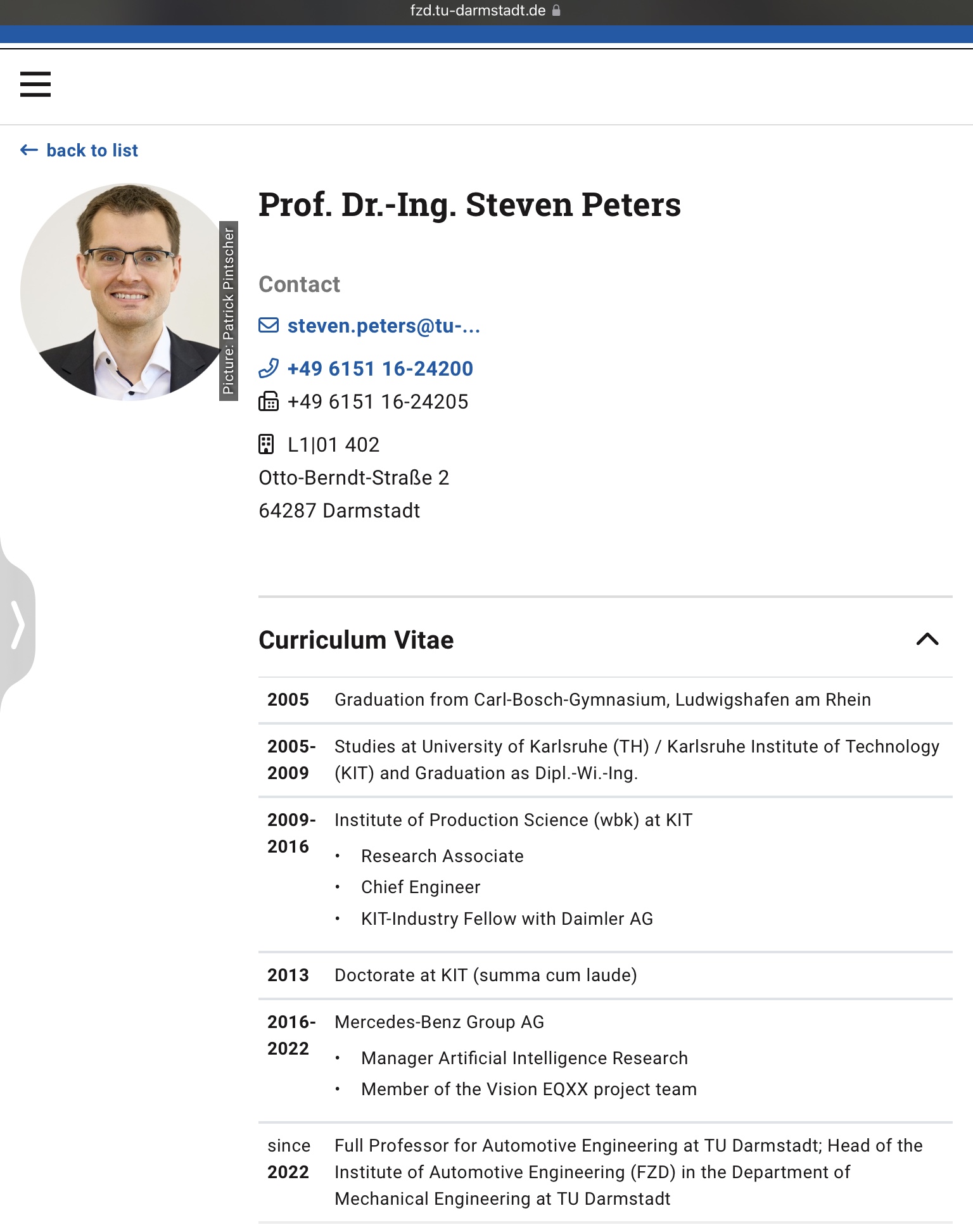The height and width of the screenshot is (1232, 973).
Task: Collapse Curriculum Vitae with the chevron arrow
Action: pyautogui.click(x=927, y=639)
